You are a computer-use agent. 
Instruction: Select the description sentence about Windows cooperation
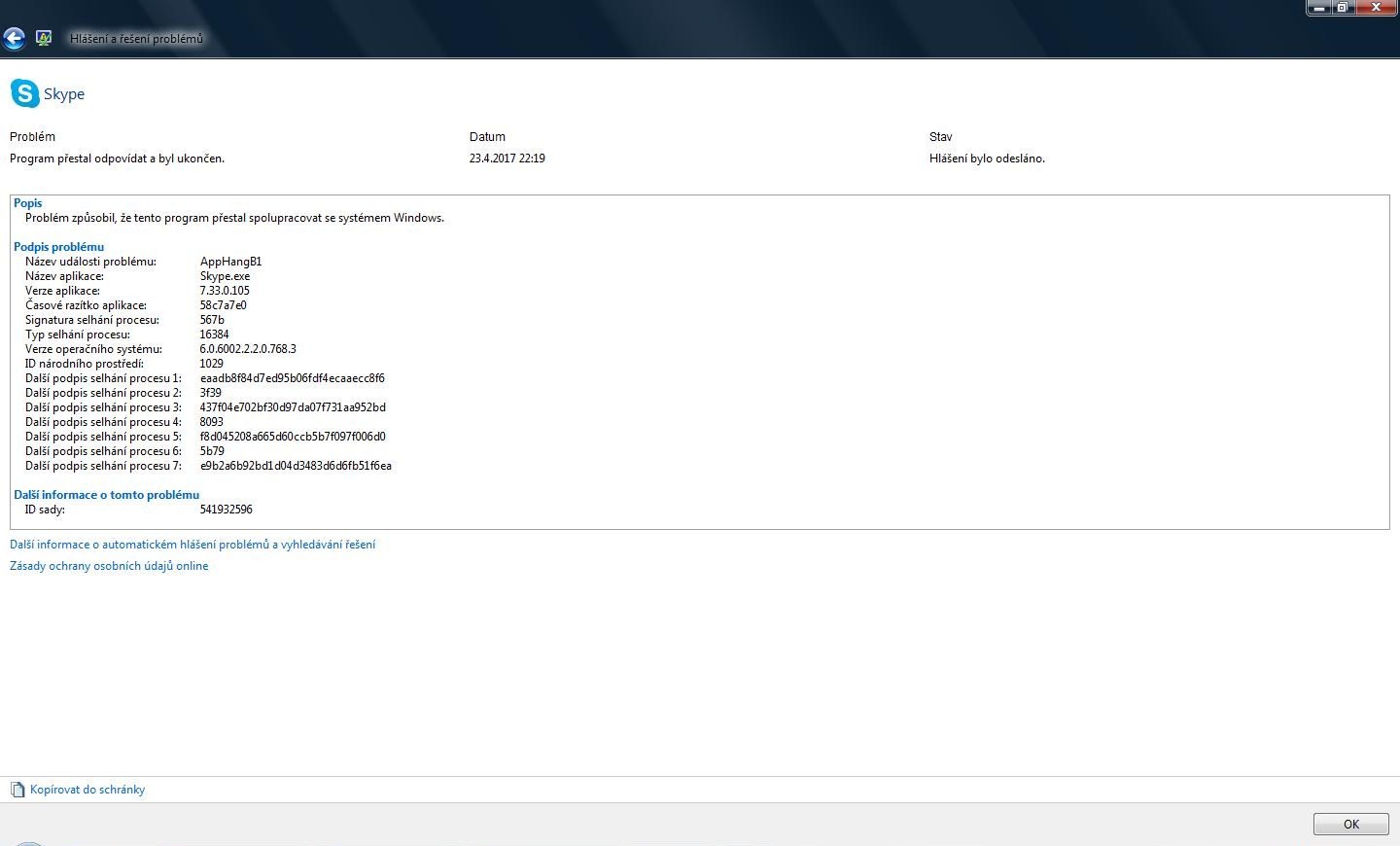[x=234, y=218]
